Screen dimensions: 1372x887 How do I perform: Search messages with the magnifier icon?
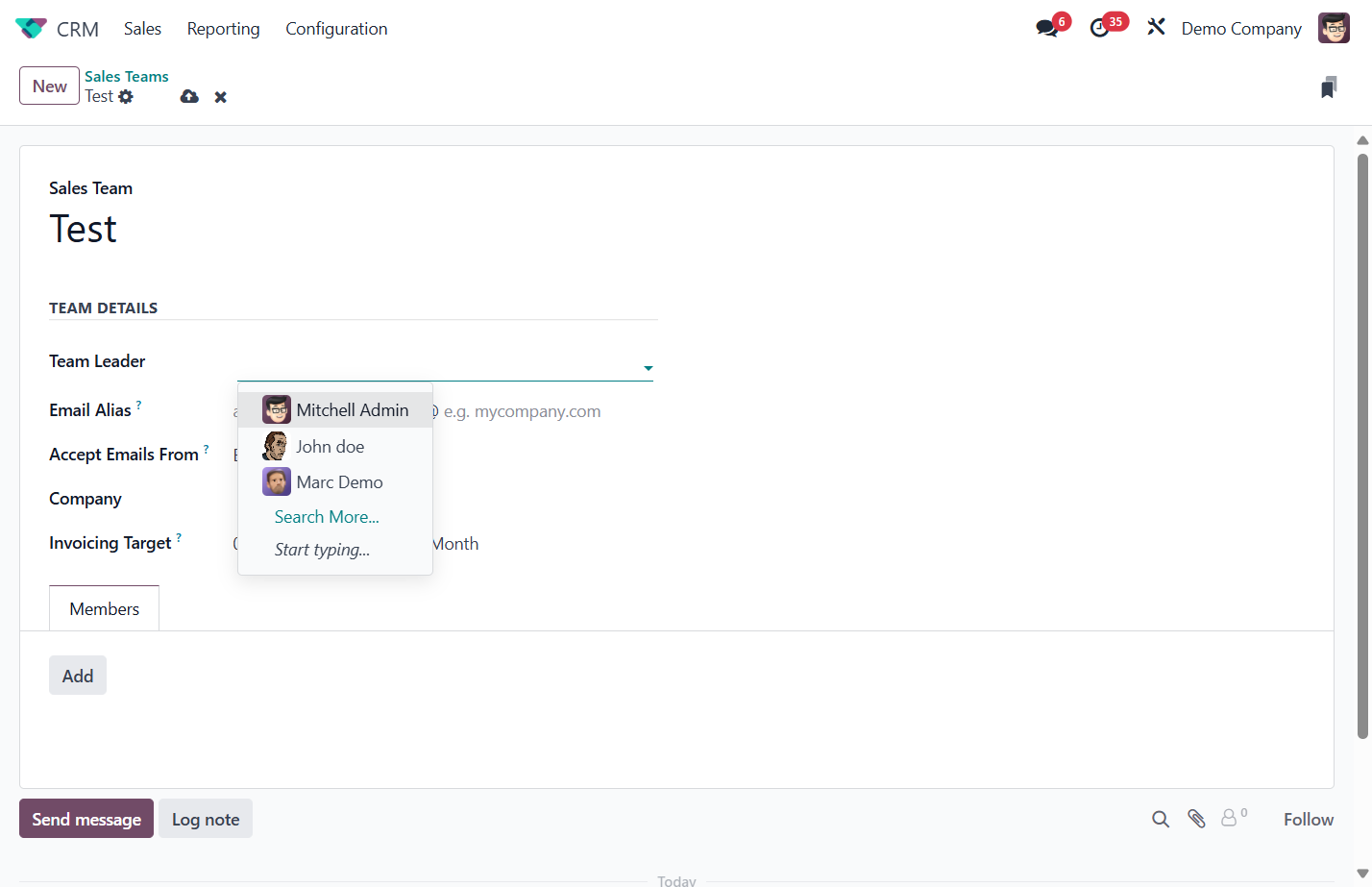[1161, 819]
